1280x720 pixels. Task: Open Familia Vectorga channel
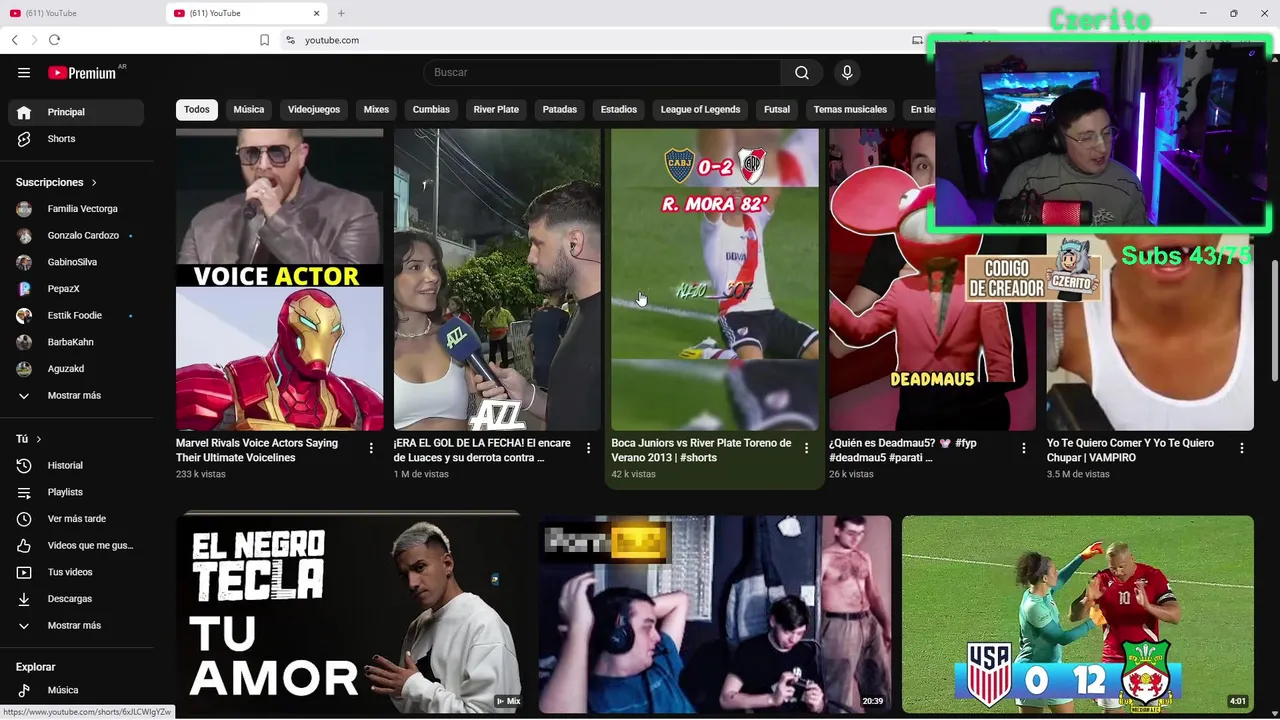pos(76,209)
